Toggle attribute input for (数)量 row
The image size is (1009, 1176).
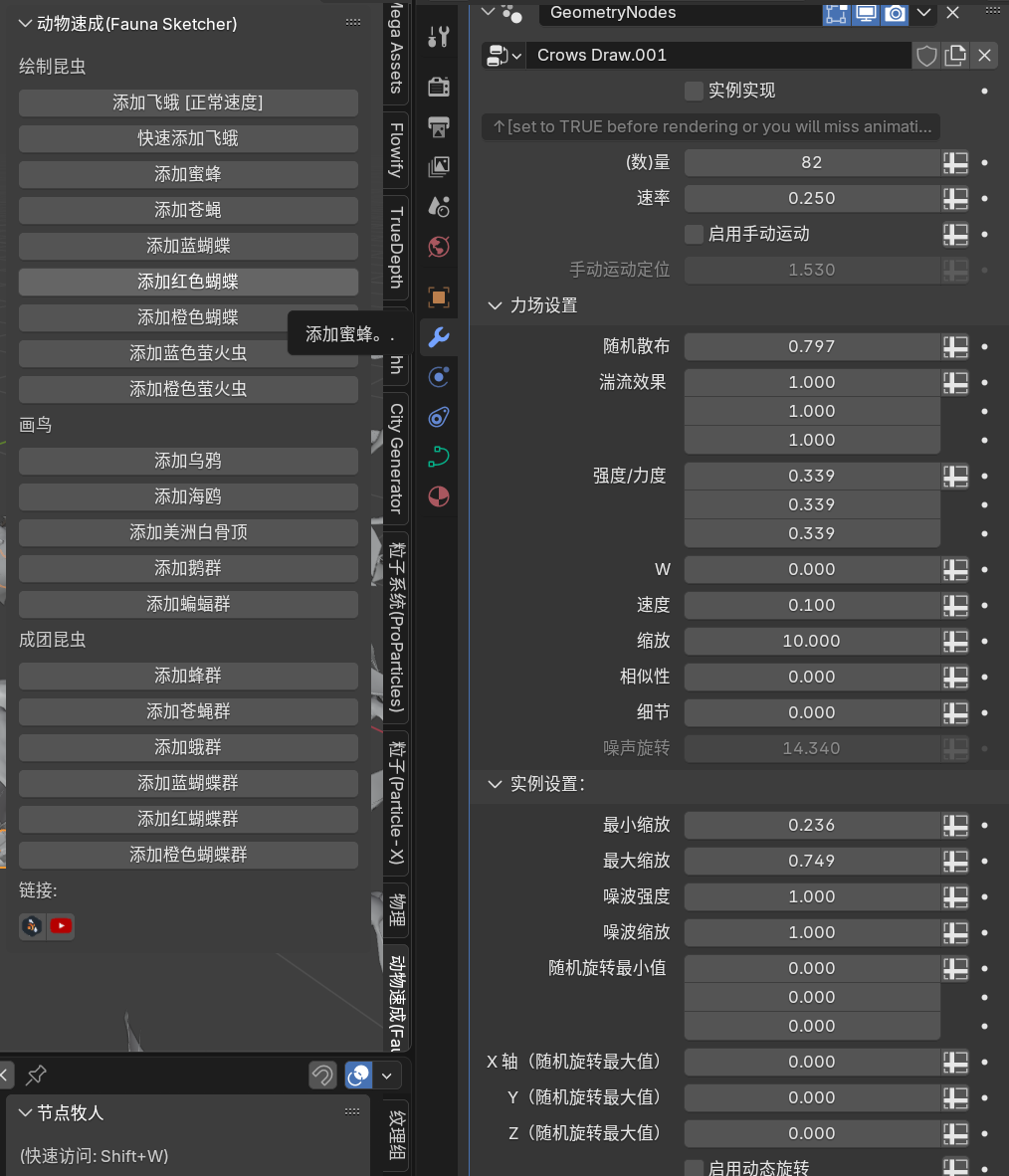coord(955,163)
